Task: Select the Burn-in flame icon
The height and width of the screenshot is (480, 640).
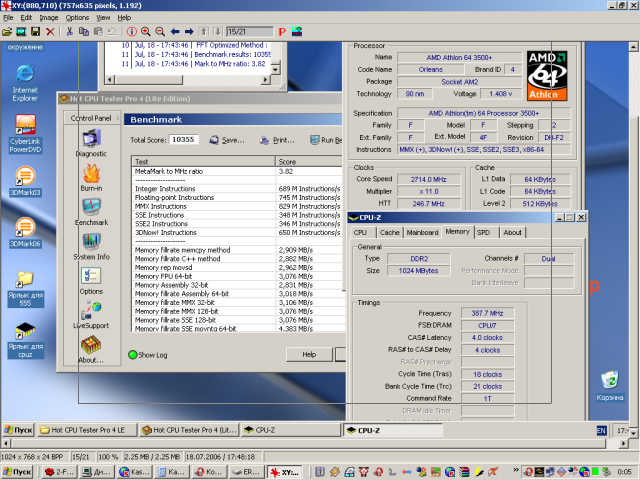Action: tap(90, 175)
